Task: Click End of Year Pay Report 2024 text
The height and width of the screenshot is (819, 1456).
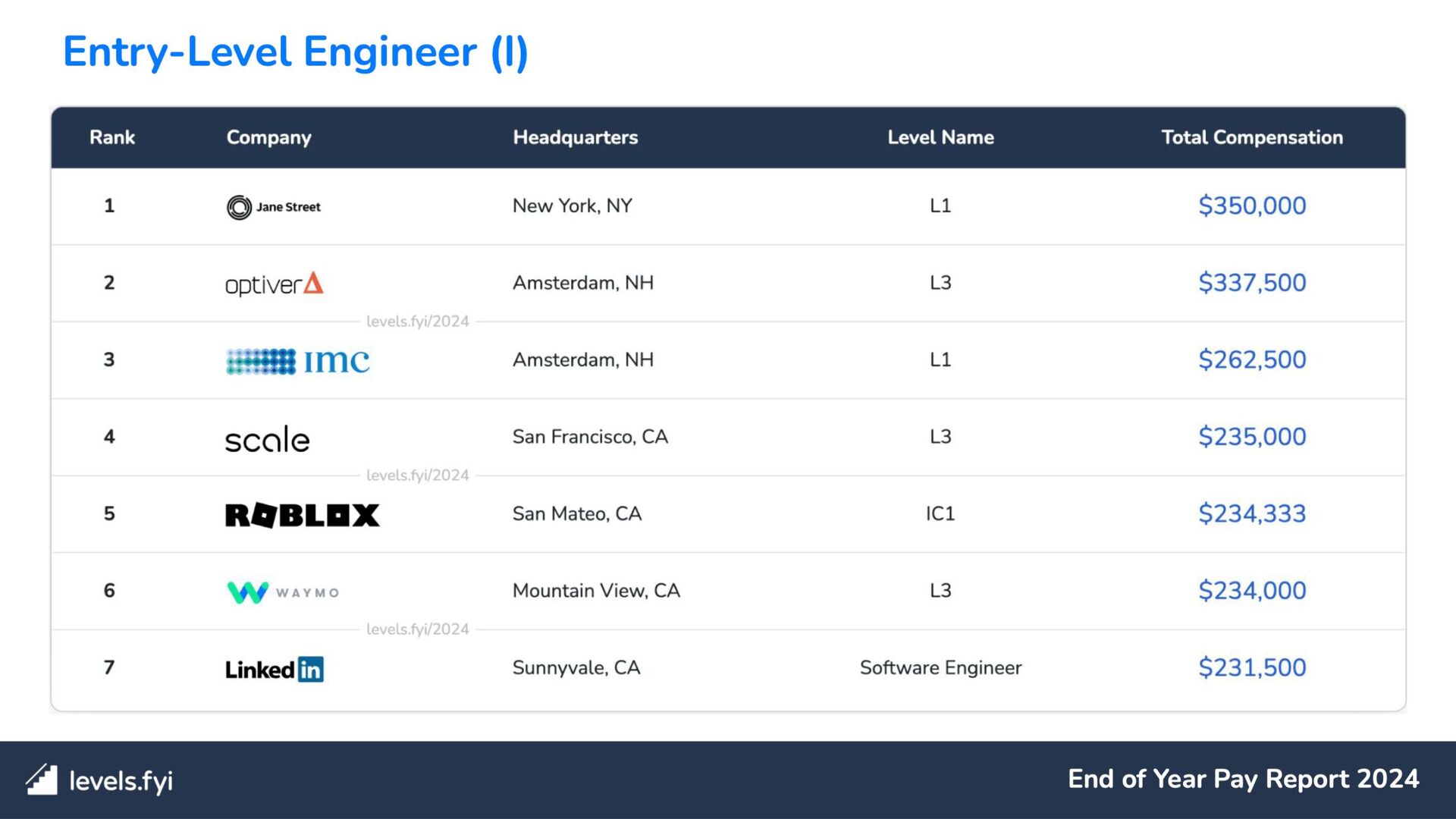Action: [x=1243, y=779]
